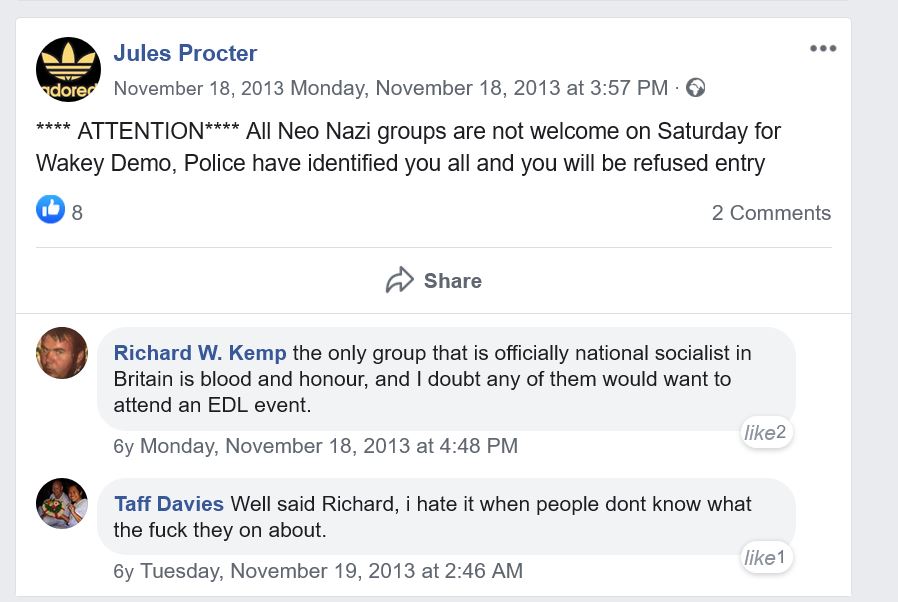Image resolution: width=898 pixels, height=602 pixels.
Task: Open Richard W. Kemp's avatar
Action: 62,353
